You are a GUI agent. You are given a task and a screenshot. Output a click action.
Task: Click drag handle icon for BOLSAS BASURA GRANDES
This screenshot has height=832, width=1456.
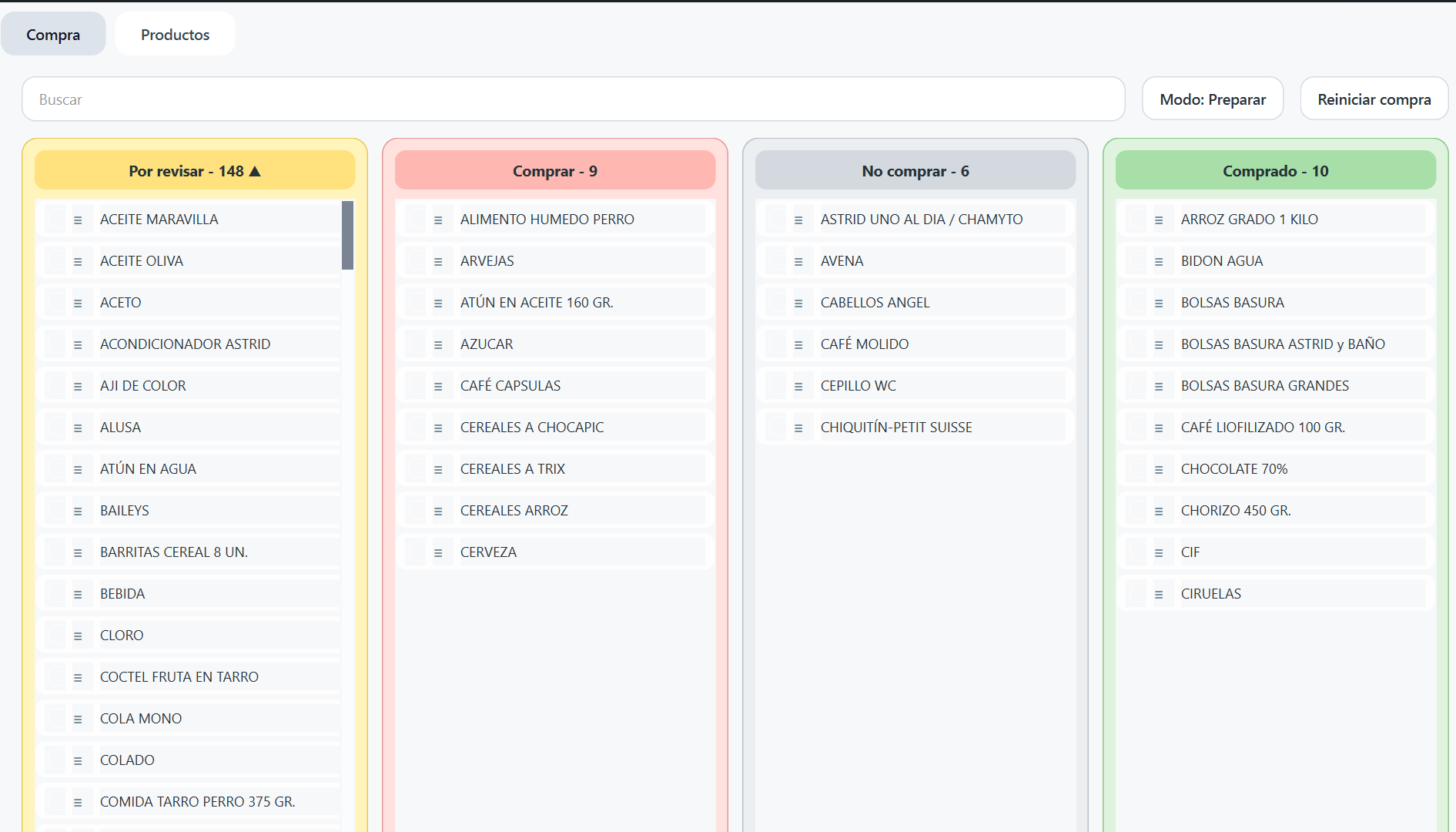click(1159, 387)
